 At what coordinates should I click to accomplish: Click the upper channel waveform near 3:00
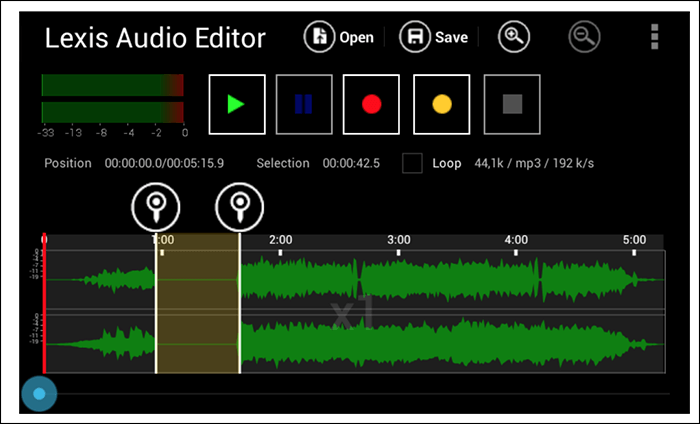point(399,280)
